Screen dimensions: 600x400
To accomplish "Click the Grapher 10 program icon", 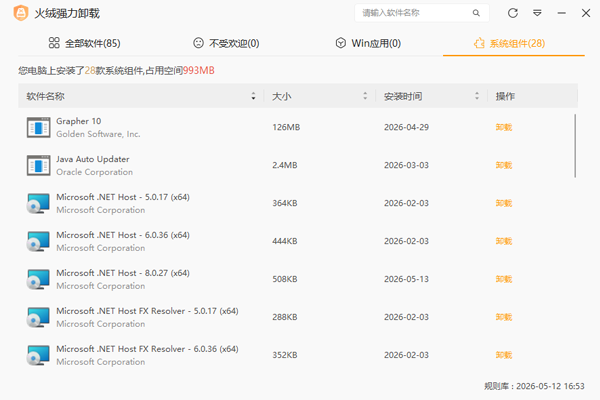I will 38,127.
